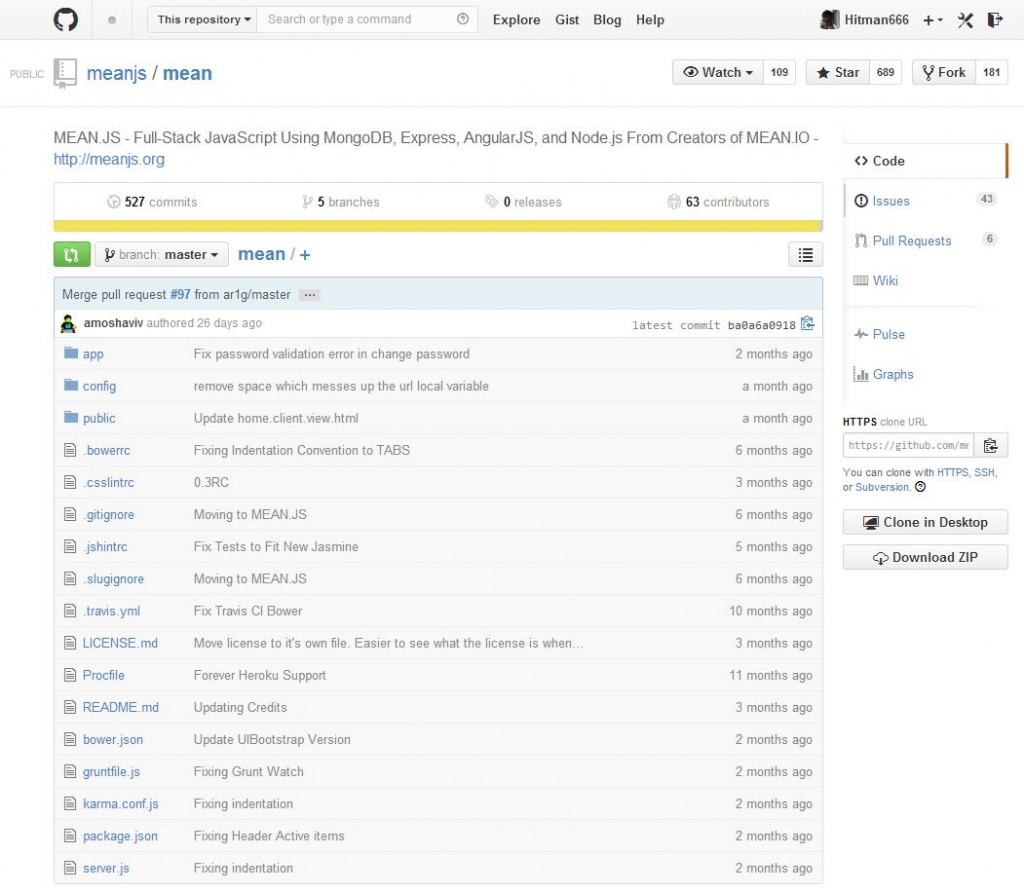Open the Watch notifications dropdown
The height and width of the screenshot is (892, 1024).
coord(718,73)
